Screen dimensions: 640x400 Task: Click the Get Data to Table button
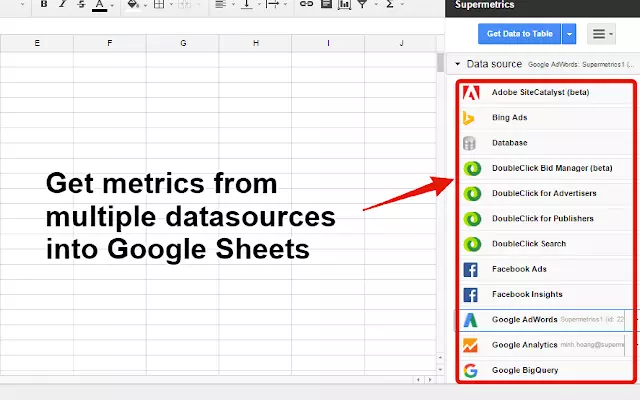520,34
